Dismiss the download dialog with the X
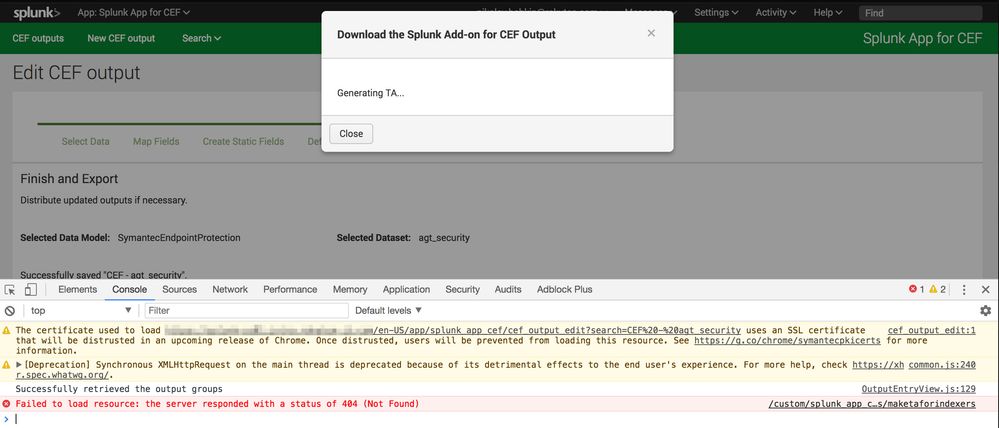 point(651,33)
